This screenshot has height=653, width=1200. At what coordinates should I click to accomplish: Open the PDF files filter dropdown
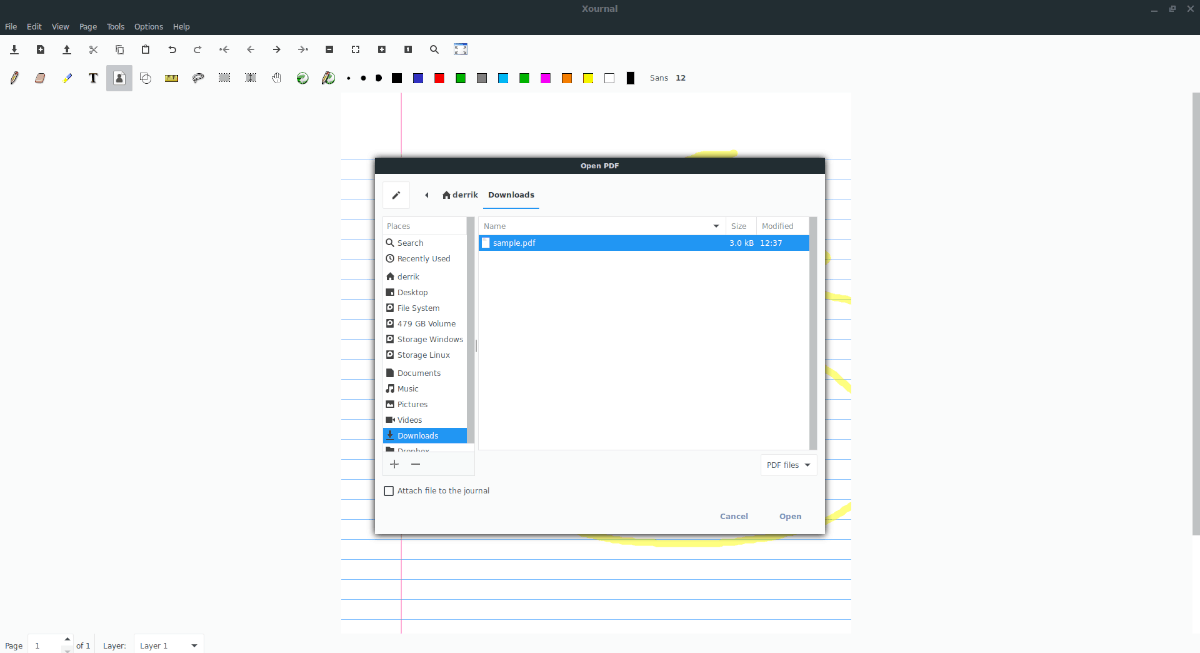click(x=789, y=465)
